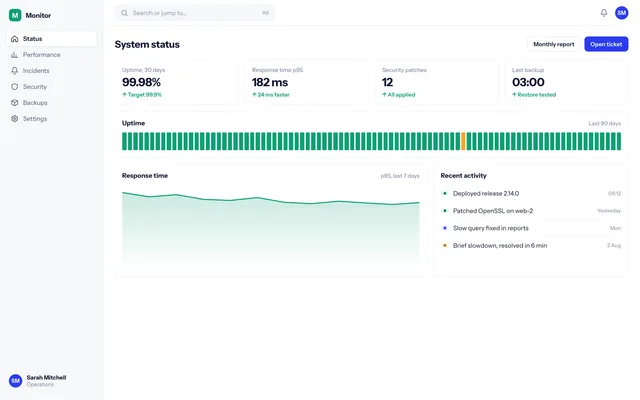Image resolution: width=640 pixels, height=400 pixels.
Task: Click the Yesterday timestamp
Action: [609, 211]
